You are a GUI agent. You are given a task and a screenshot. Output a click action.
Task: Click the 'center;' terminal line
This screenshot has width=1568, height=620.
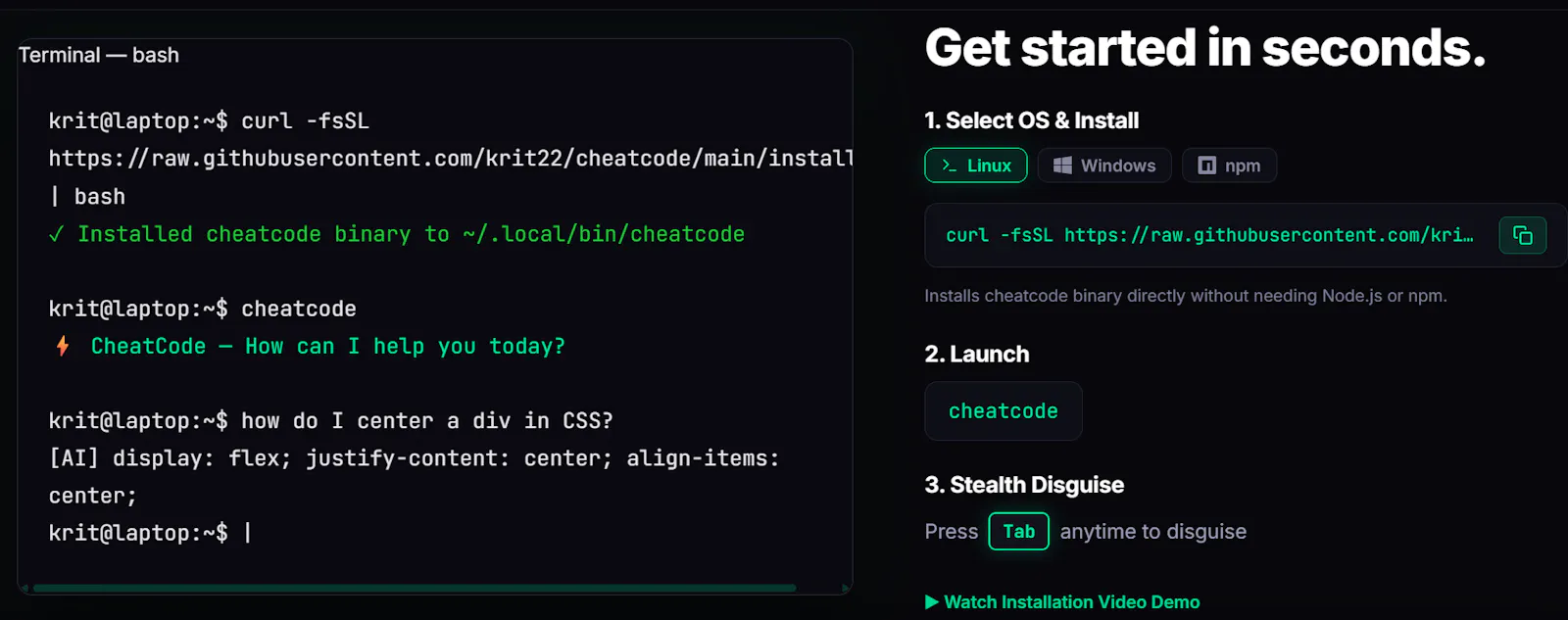93,497
